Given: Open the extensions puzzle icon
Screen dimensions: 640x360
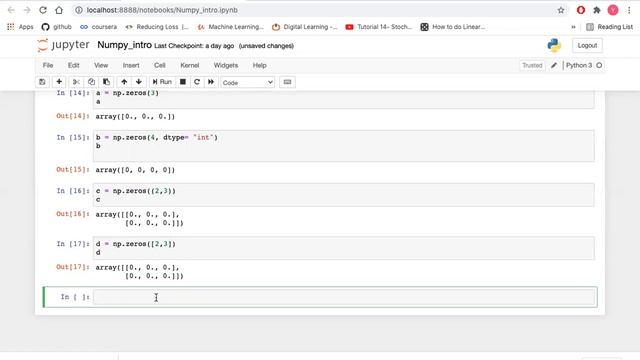Looking at the screenshot, I should pyautogui.click(x=597, y=10).
